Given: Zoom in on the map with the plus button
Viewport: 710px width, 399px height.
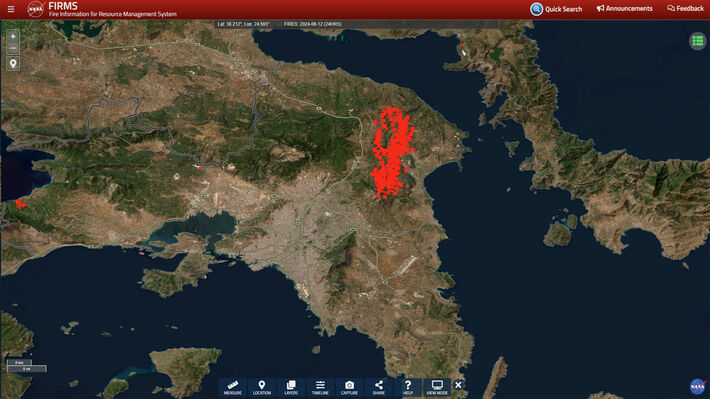Looking at the screenshot, I should click(13, 36).
